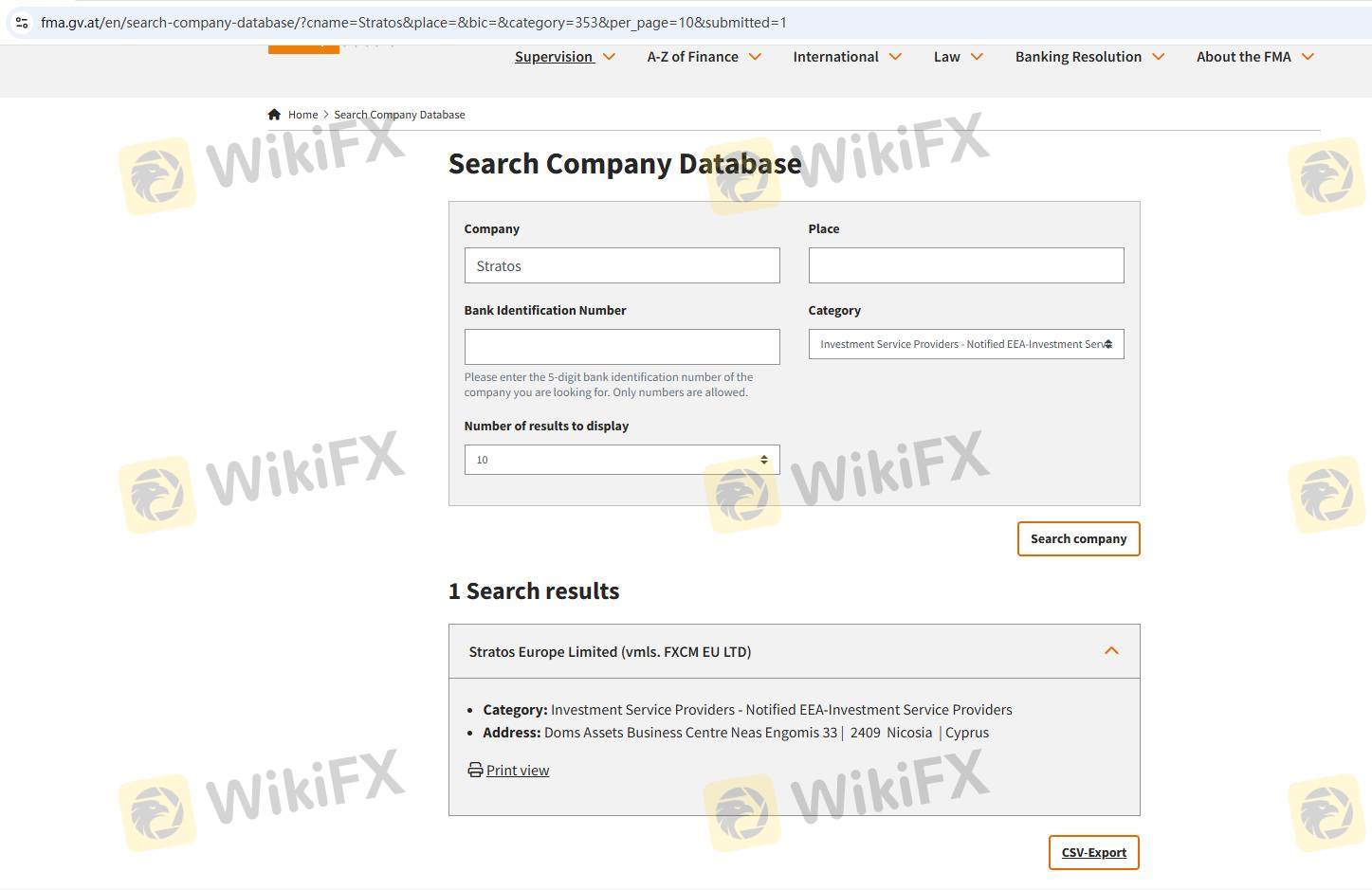
Task: Expand the Law dropdown chevron
Action: click(977, 57)
